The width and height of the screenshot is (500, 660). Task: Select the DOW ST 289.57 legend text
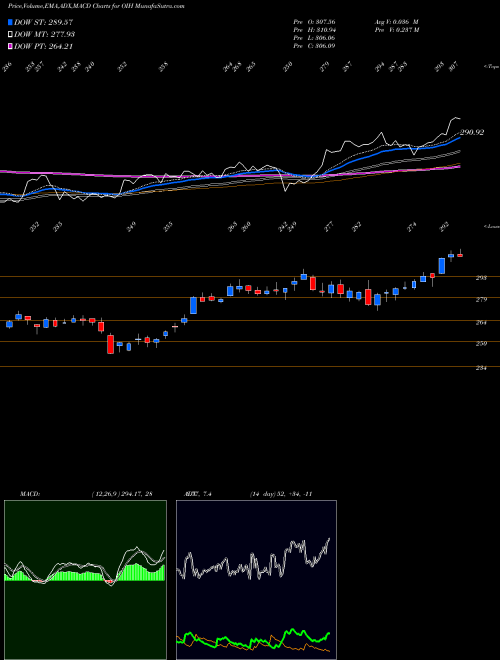coord(44,22)
